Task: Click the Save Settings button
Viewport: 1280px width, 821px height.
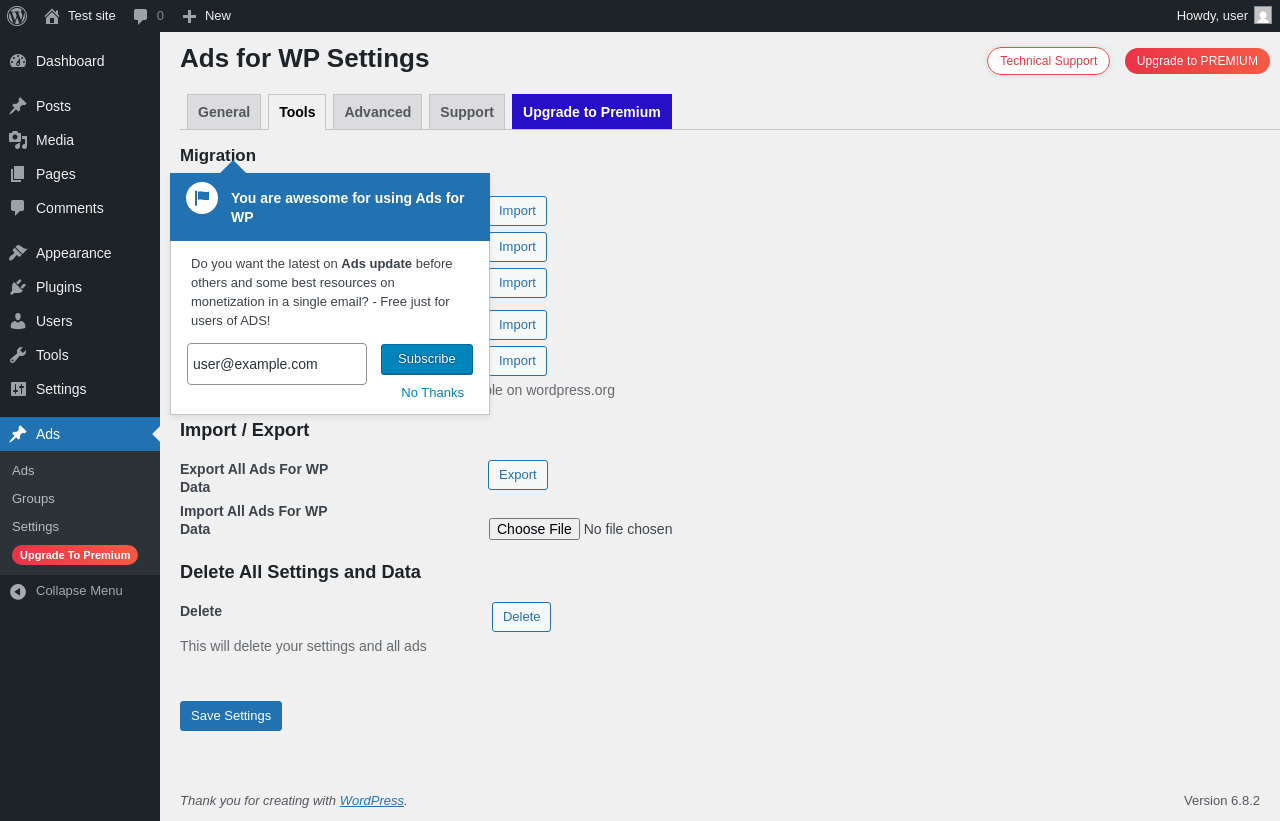Action: [231, 716]
